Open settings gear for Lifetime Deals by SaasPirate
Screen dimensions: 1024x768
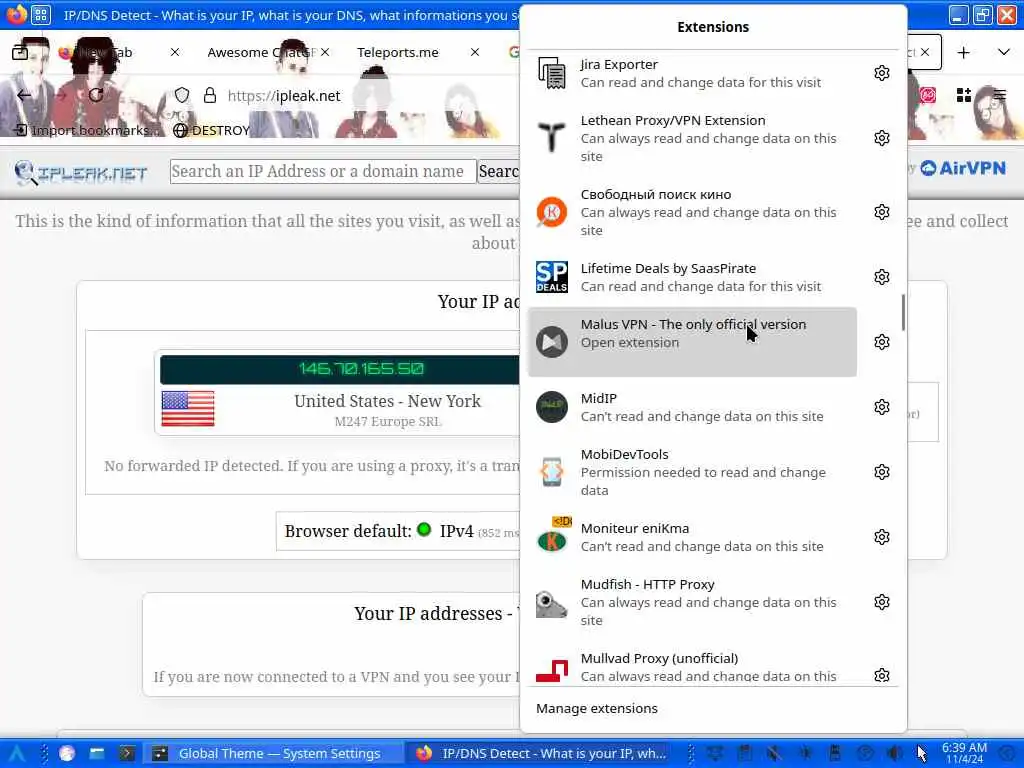[x=882, y=278]
